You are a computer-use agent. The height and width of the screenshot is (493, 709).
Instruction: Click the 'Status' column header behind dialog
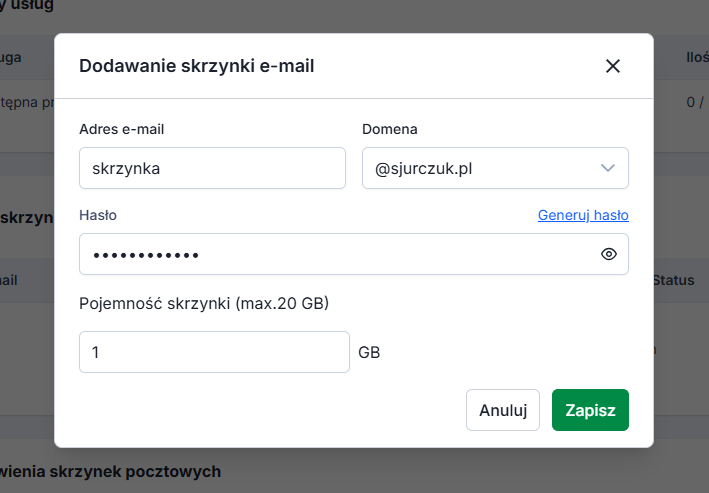[673, 281]
